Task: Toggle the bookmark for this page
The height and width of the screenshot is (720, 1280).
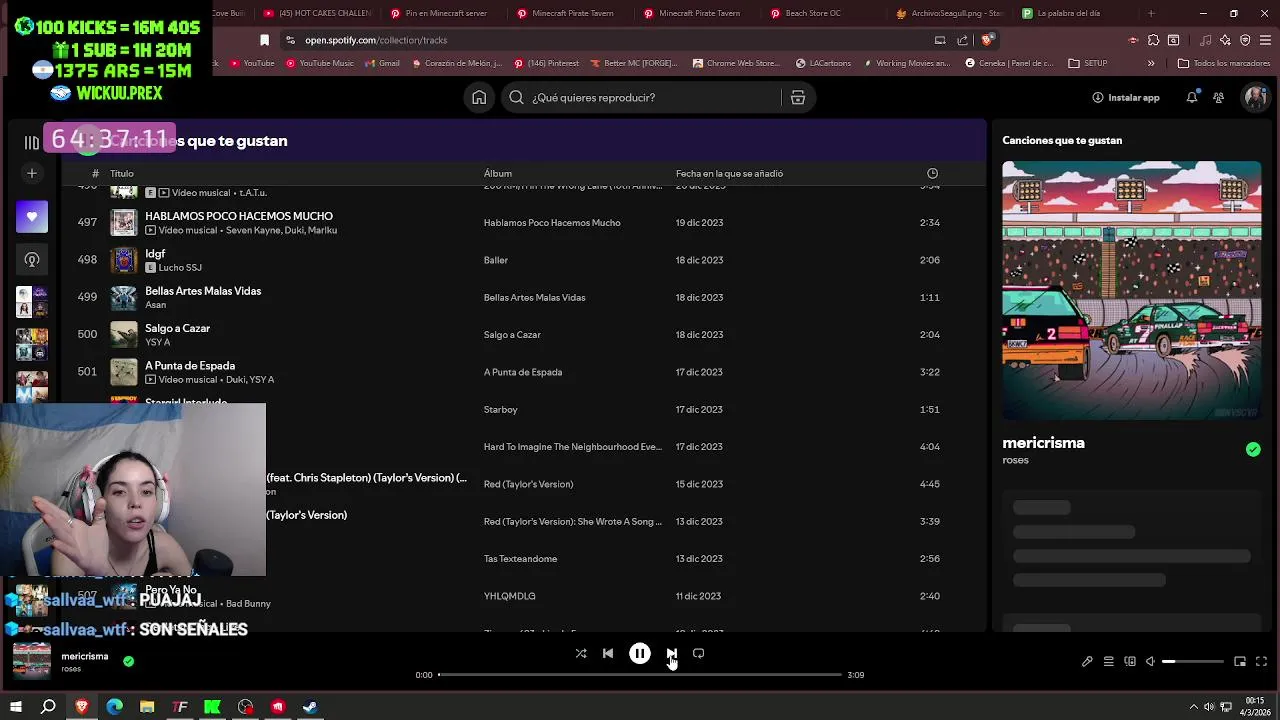Action: point(264,40)
